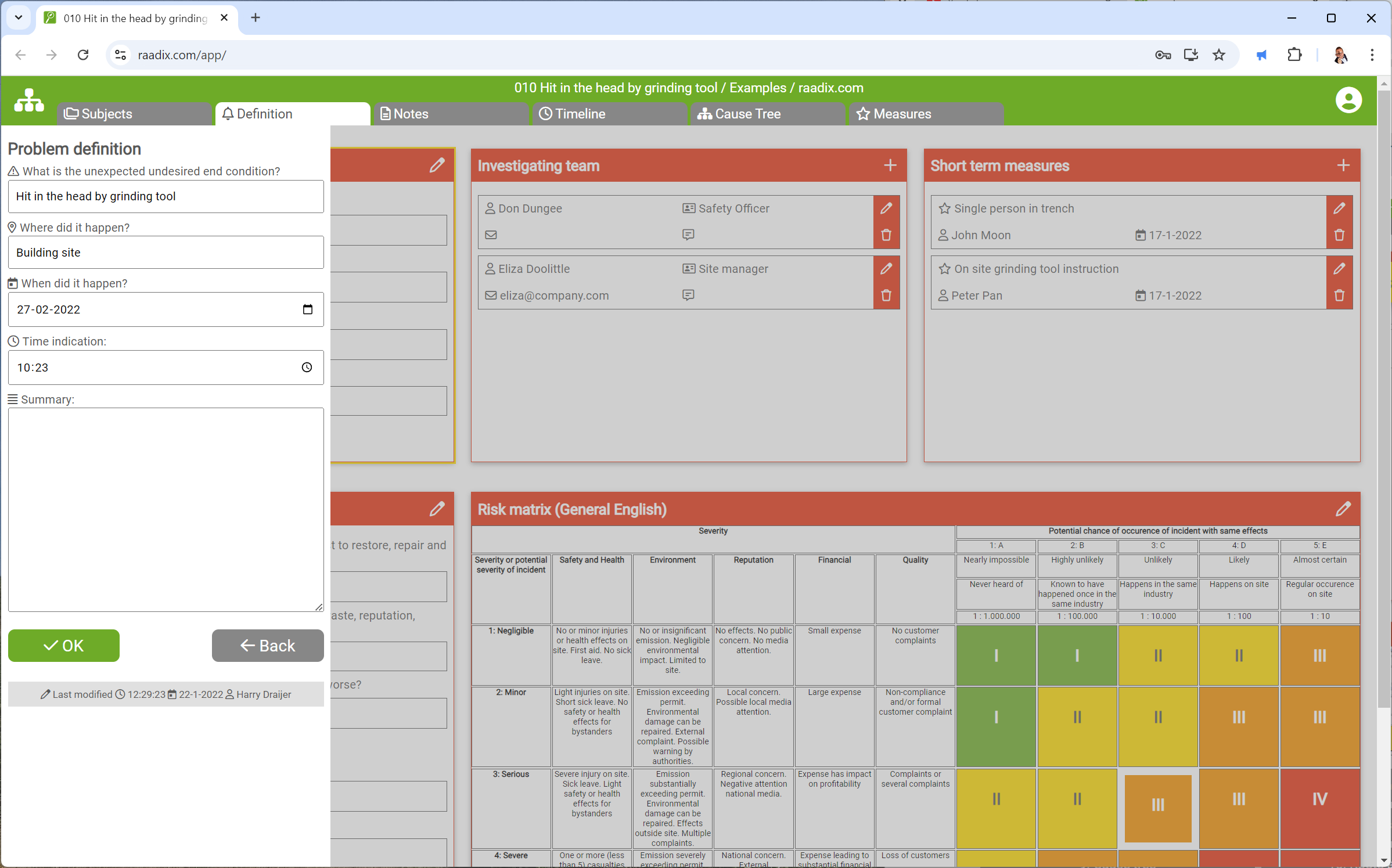This screenshot has height=868, width=1392.
Task: Reload the page
Action: pos(83,55)
